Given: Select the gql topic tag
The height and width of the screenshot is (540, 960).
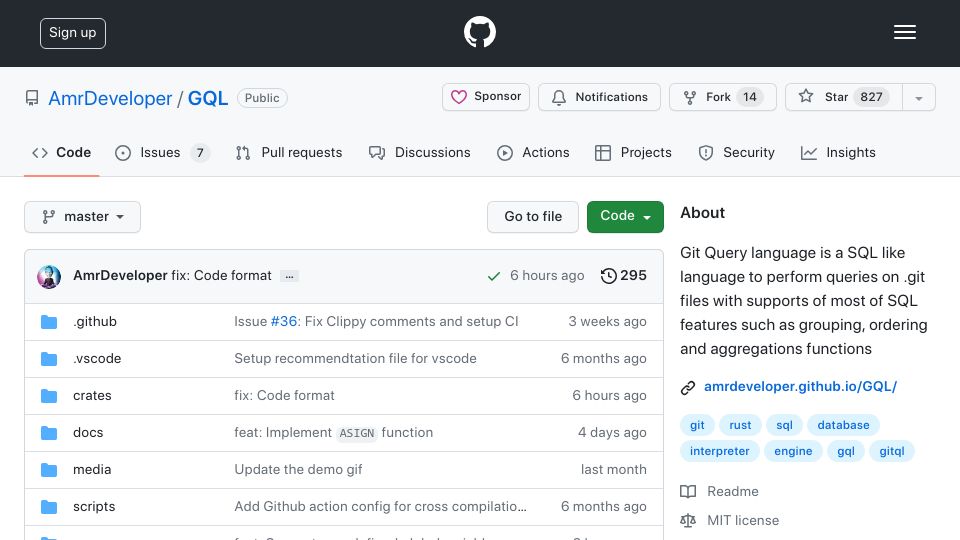Looking at the screenshot, I should (x=846, y=451).
